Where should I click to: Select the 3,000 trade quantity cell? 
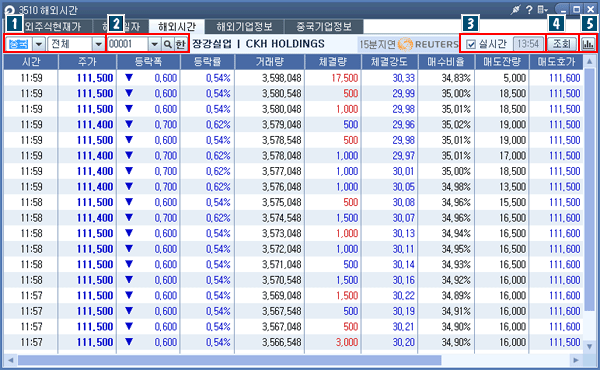click(x=333, y=342)
